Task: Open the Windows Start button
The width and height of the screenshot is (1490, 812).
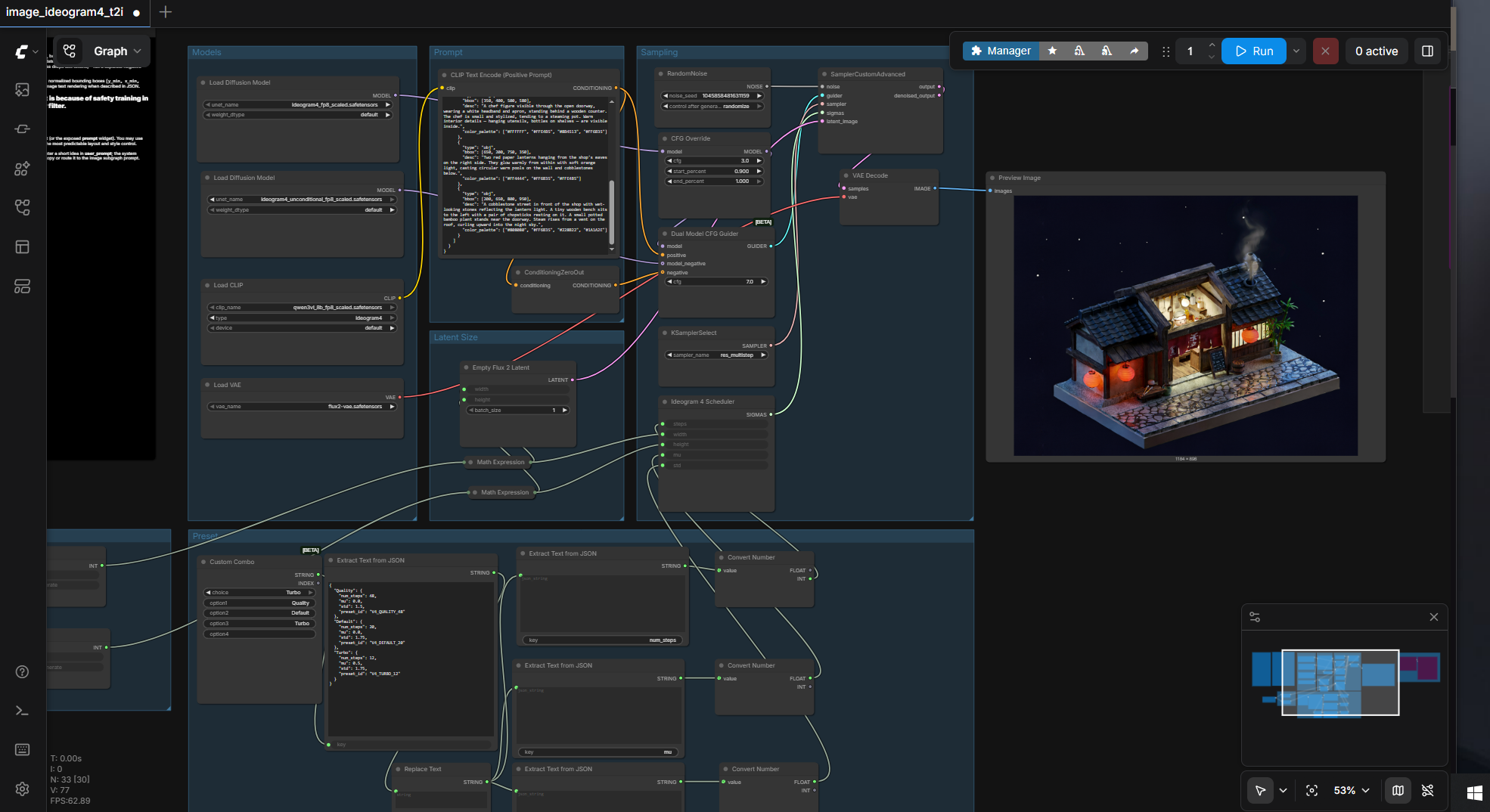Action: [1474, 792]
